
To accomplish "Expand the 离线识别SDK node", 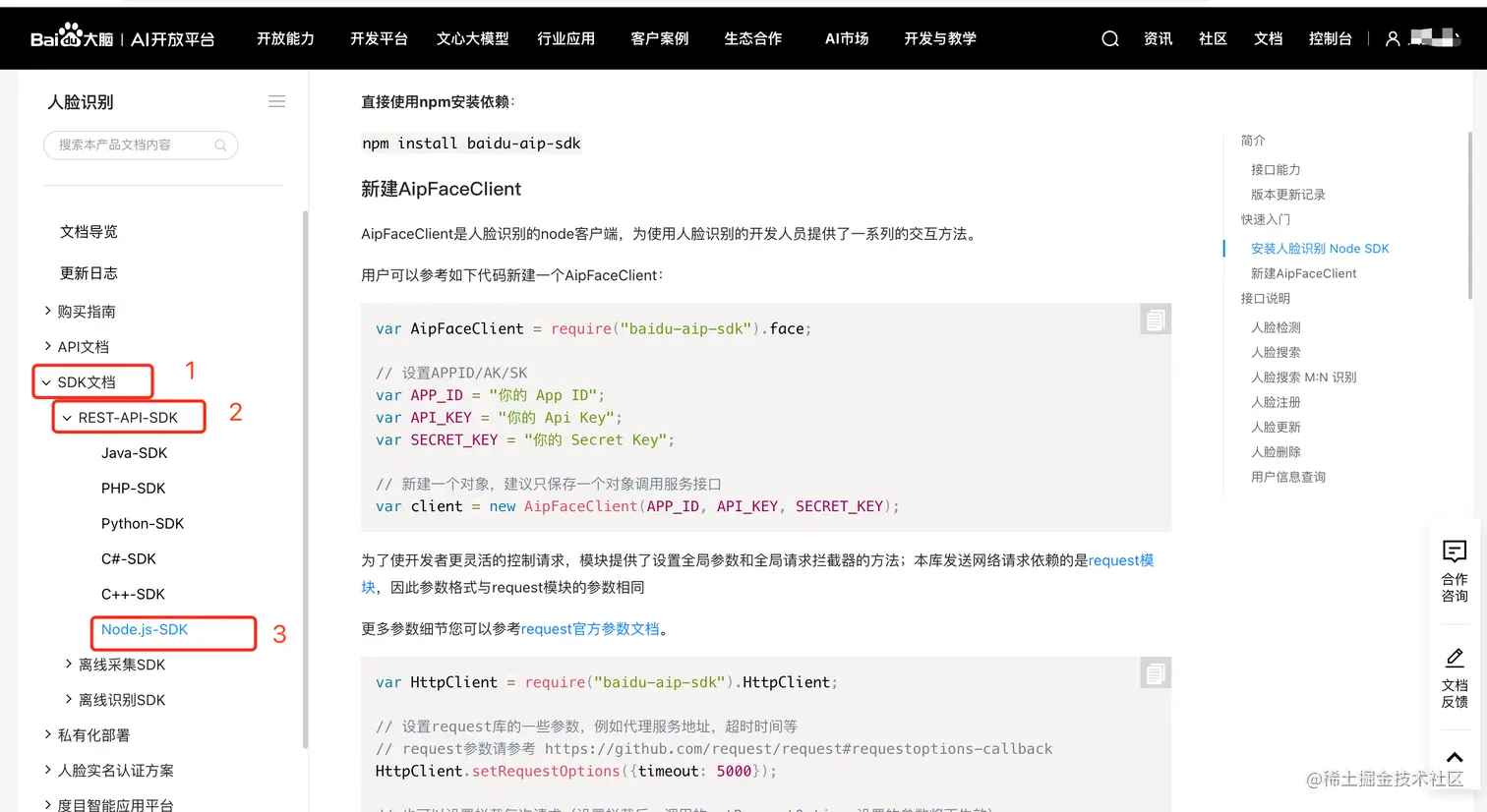I will [x=69, y=700].
